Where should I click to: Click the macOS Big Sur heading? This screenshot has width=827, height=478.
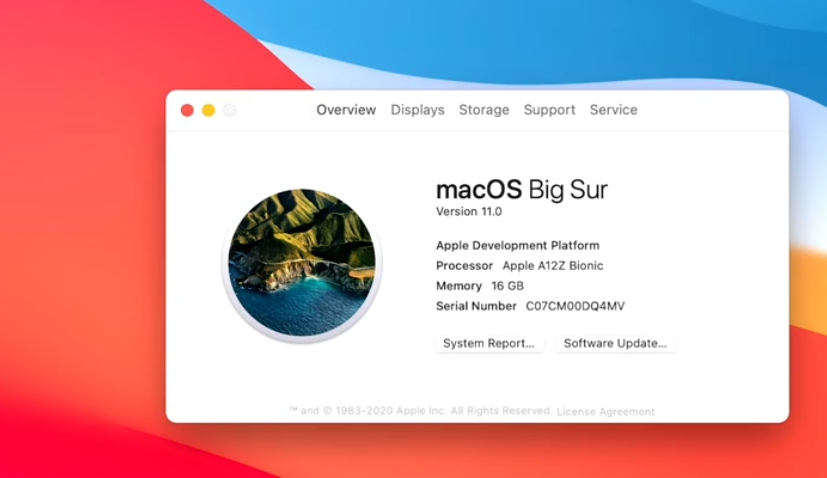pyautogui.click(x=522, y=189)
